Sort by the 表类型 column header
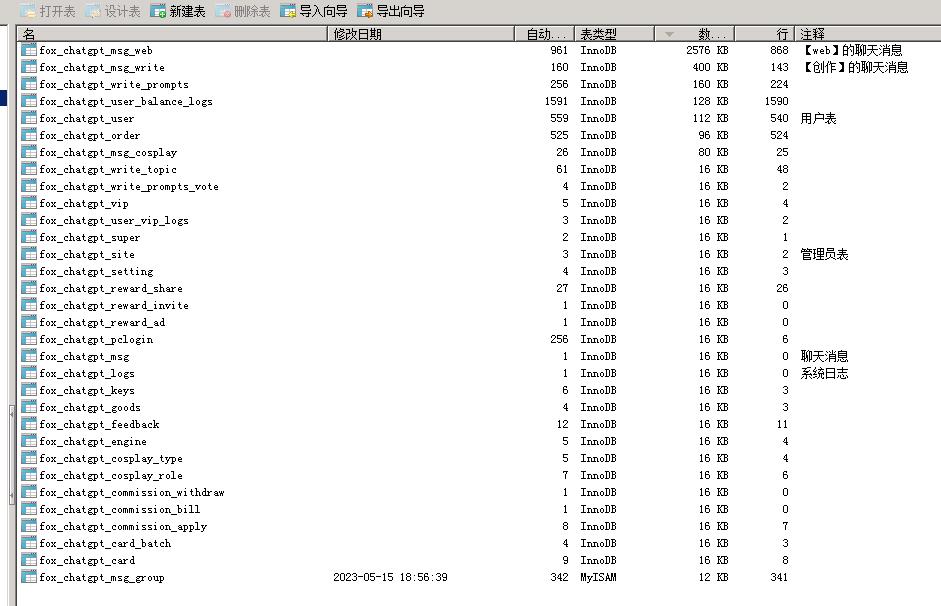The width and height of the screenshot is (941, 606). coord(614,34)
